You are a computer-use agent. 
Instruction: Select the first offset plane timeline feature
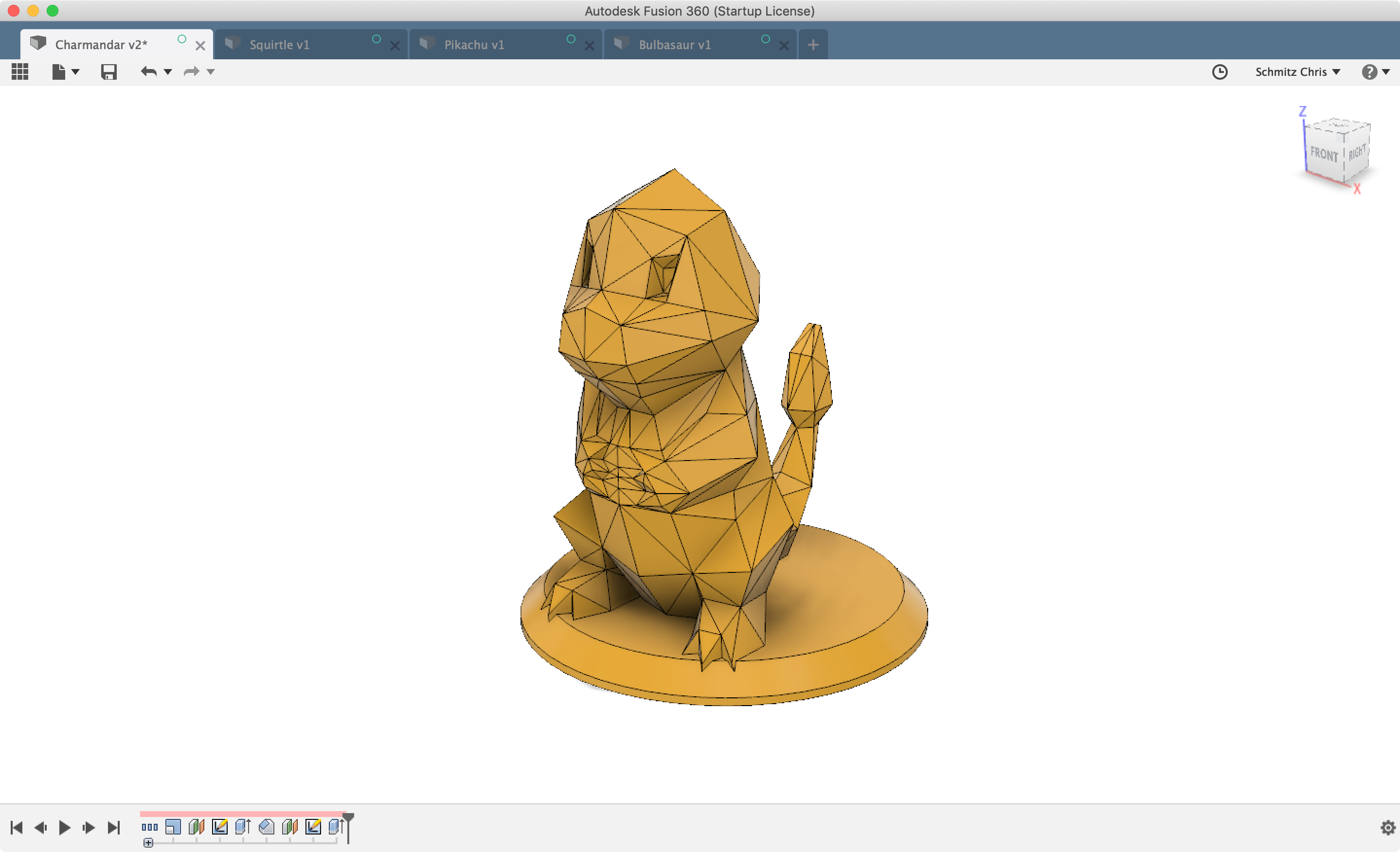(196, 827)
